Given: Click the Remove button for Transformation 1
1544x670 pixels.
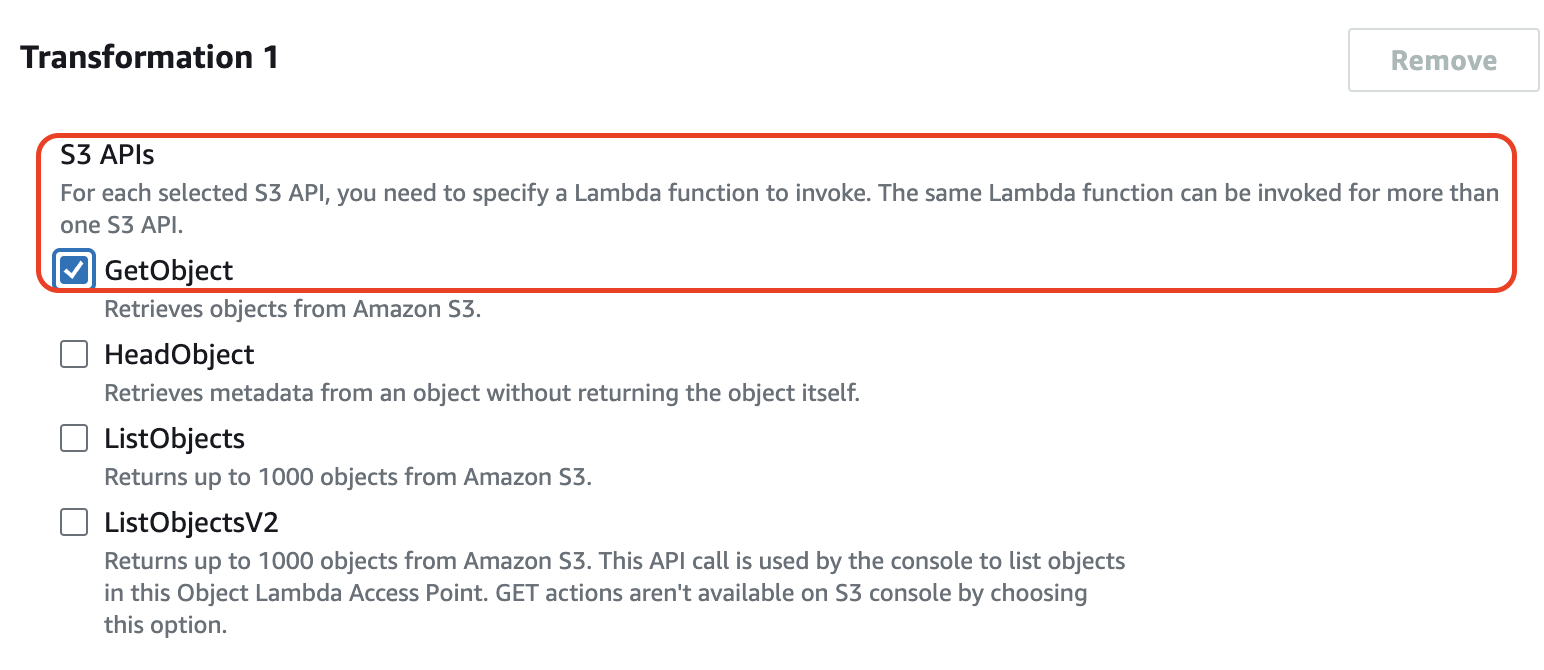Looking at the screenshot, I should click(x=1443, y=60).
